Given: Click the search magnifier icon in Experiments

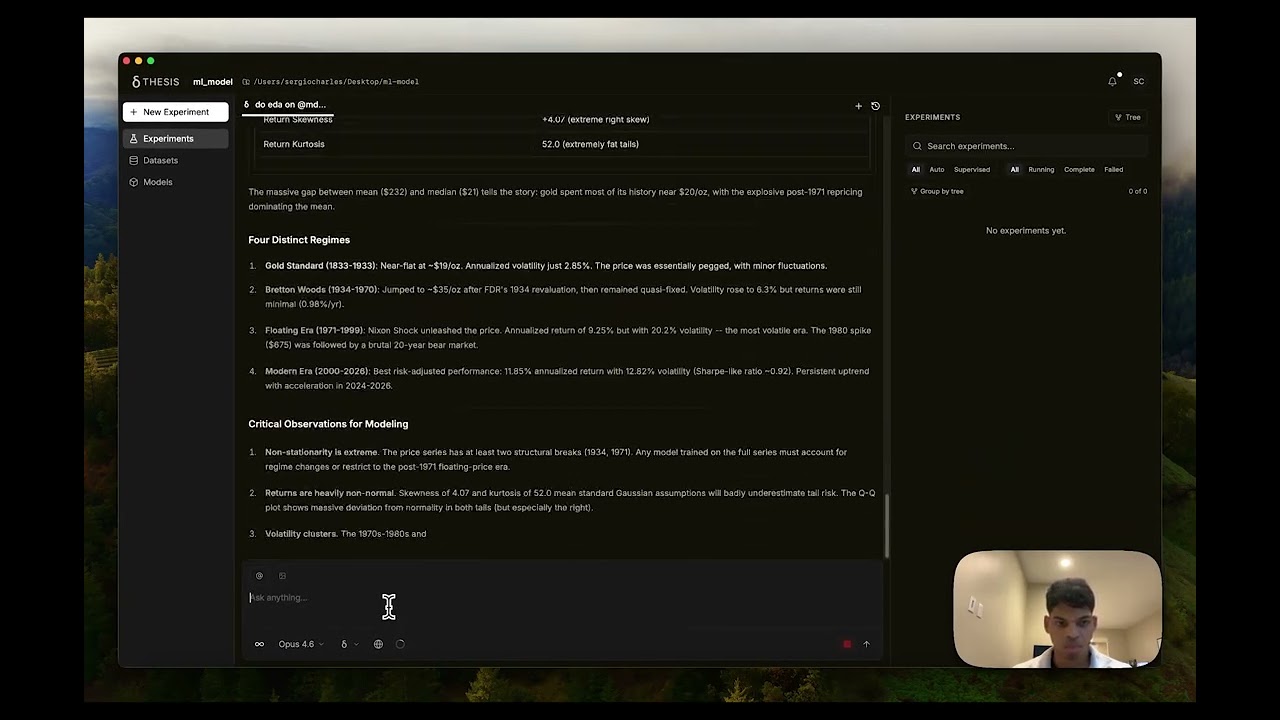Looking at the screenshot, I should pyautogui.click(x=917, y=146).
